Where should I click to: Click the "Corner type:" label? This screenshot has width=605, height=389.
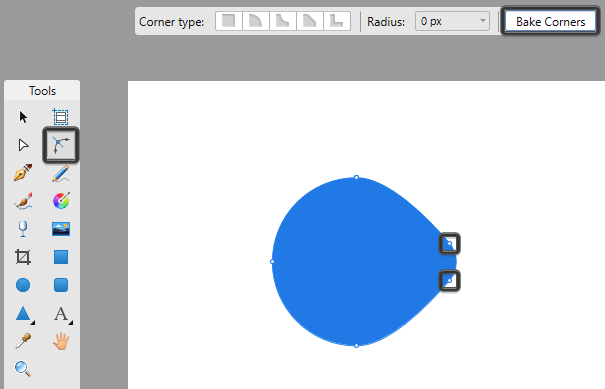pos(171,22)
